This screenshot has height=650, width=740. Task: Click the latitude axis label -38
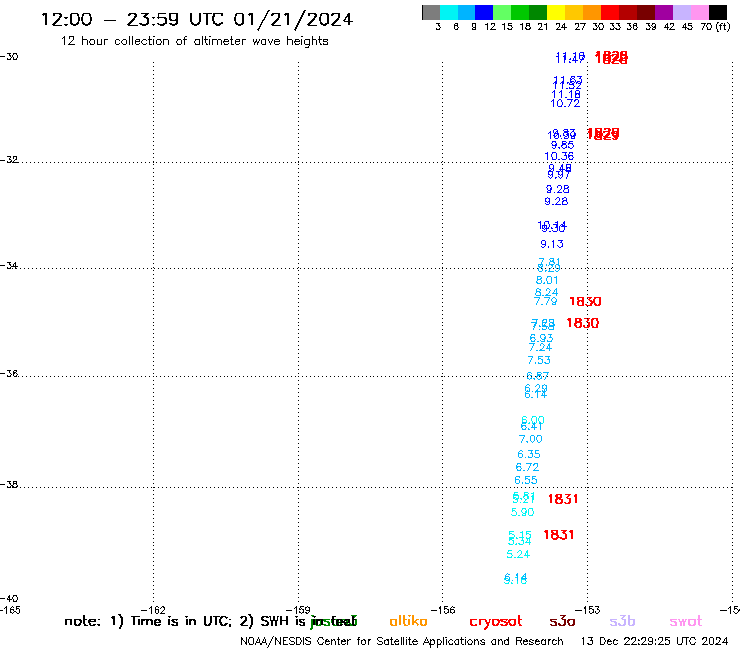pos(9,485)
